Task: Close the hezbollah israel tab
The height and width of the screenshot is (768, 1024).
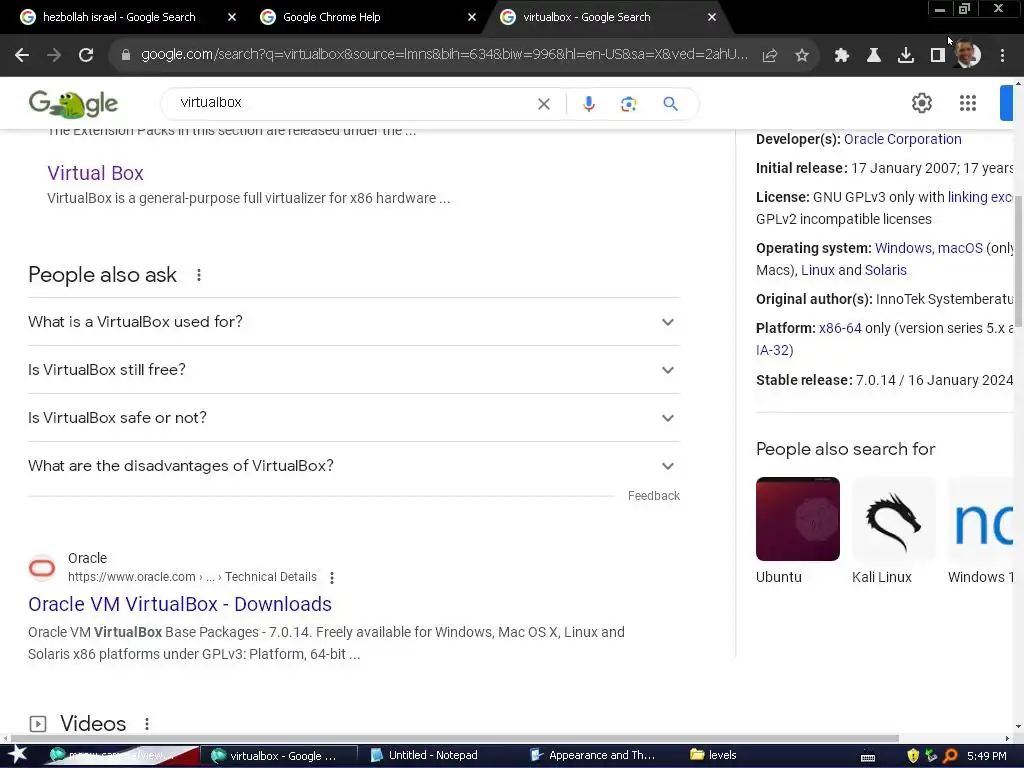Action: pos(232,17)
